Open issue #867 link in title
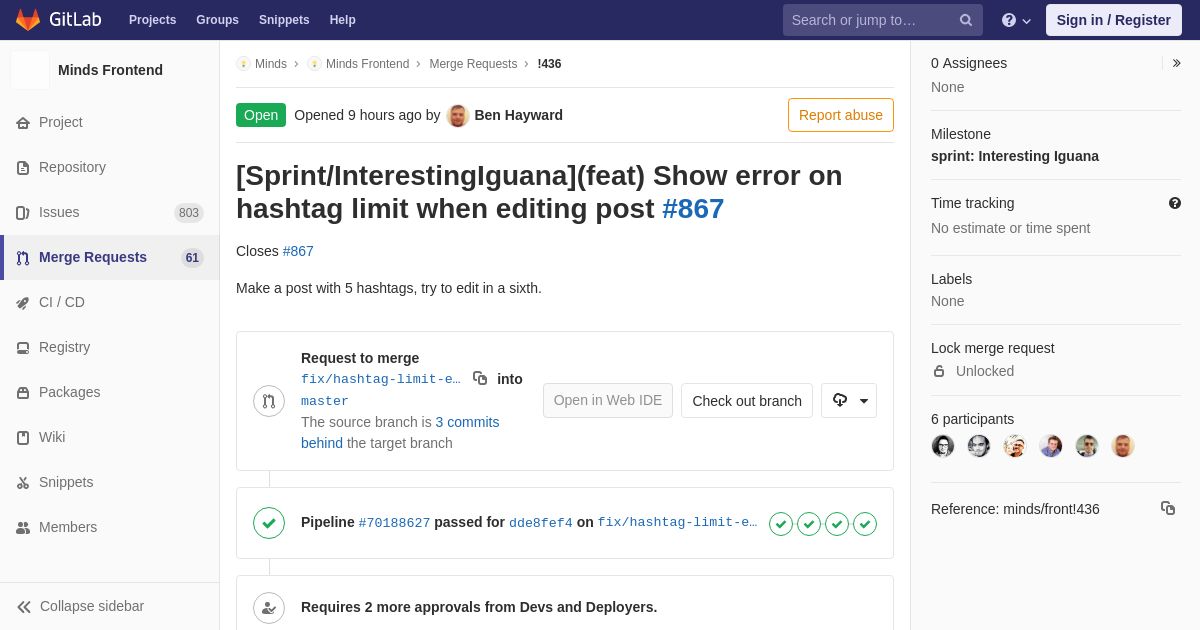 tap(693, 208)
